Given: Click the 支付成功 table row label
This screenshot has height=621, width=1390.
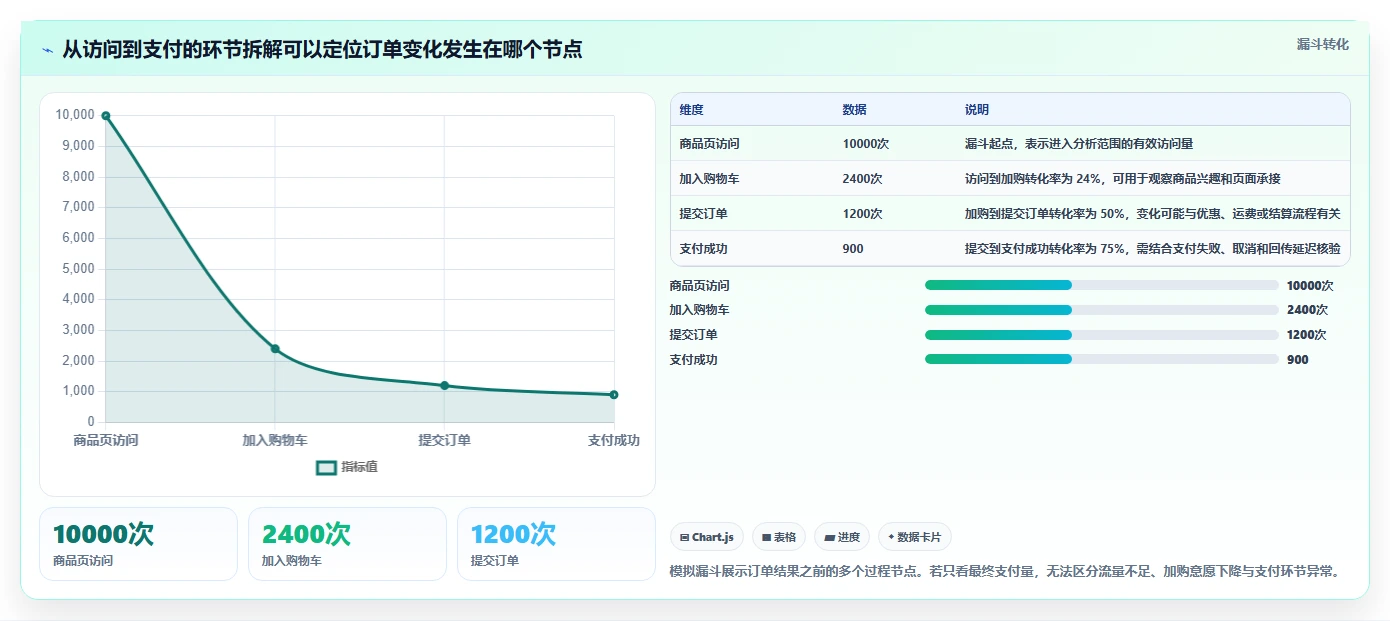Looking at the screenshot, I should point(704,249).
